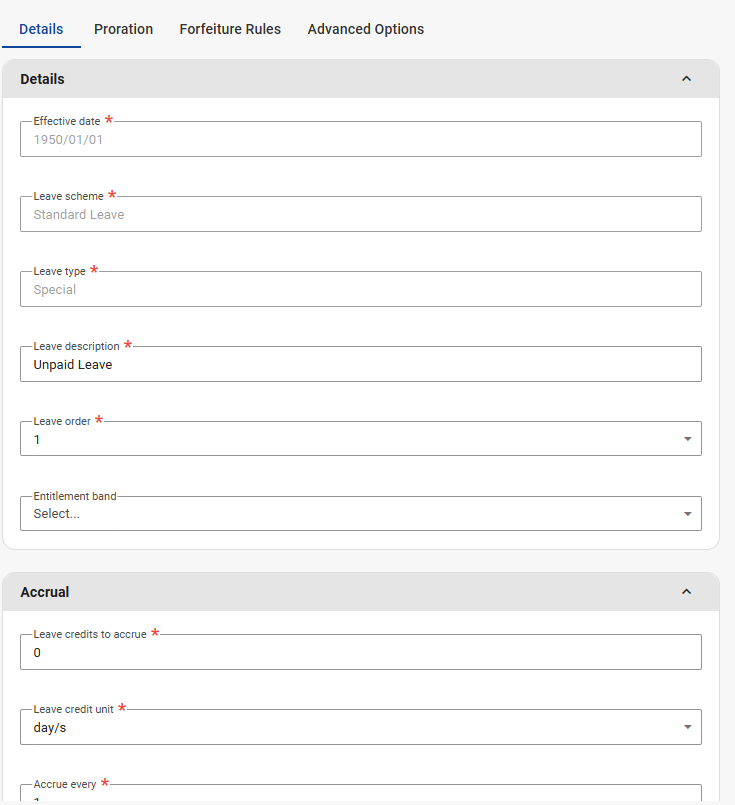Click the Leave scheme Standard Leave field

pos(360,214)
